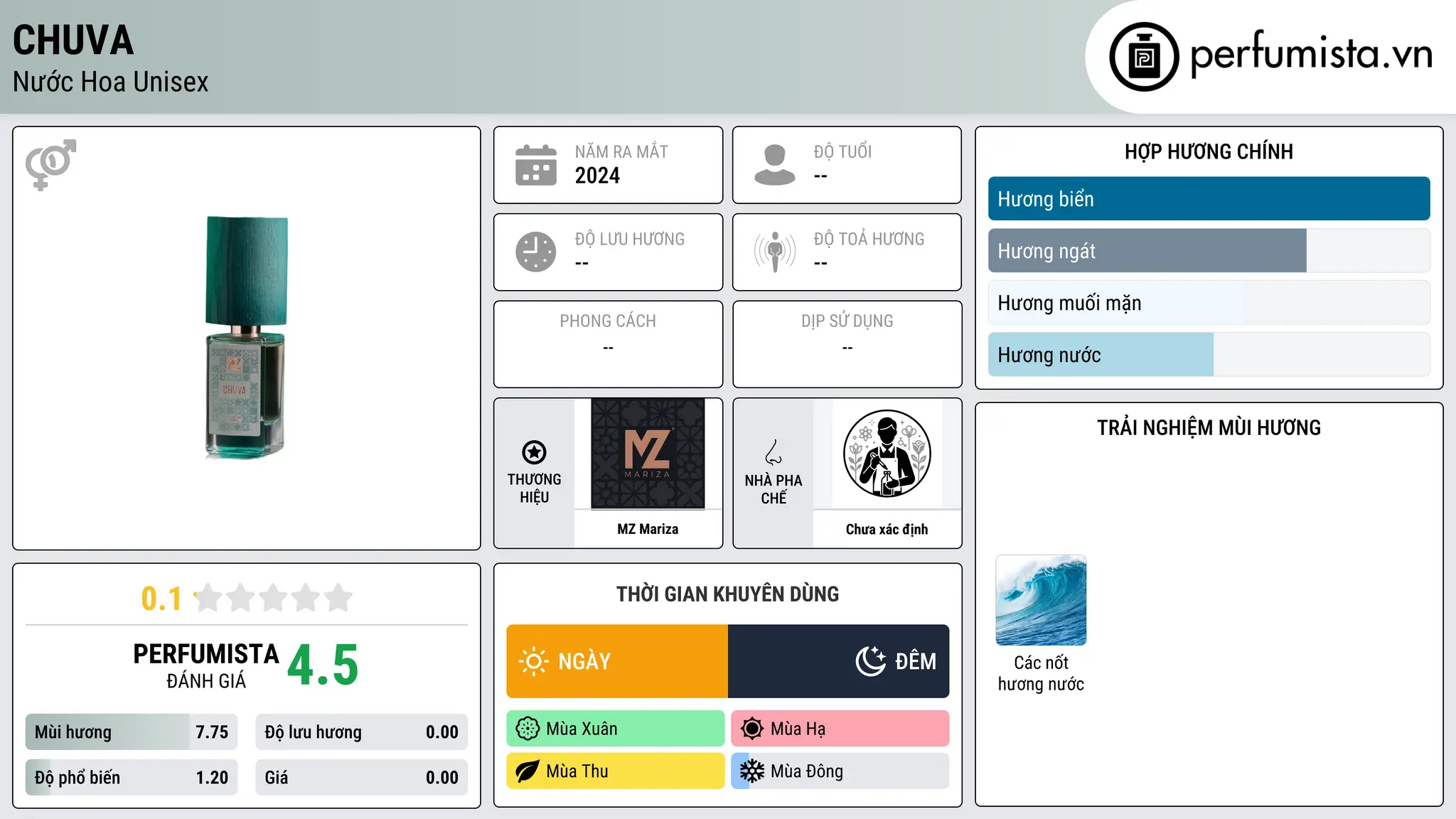Click the Perfumista Đánh Giá label
The width and height of the screenshot is (1456, 819).
pos(206,665)
